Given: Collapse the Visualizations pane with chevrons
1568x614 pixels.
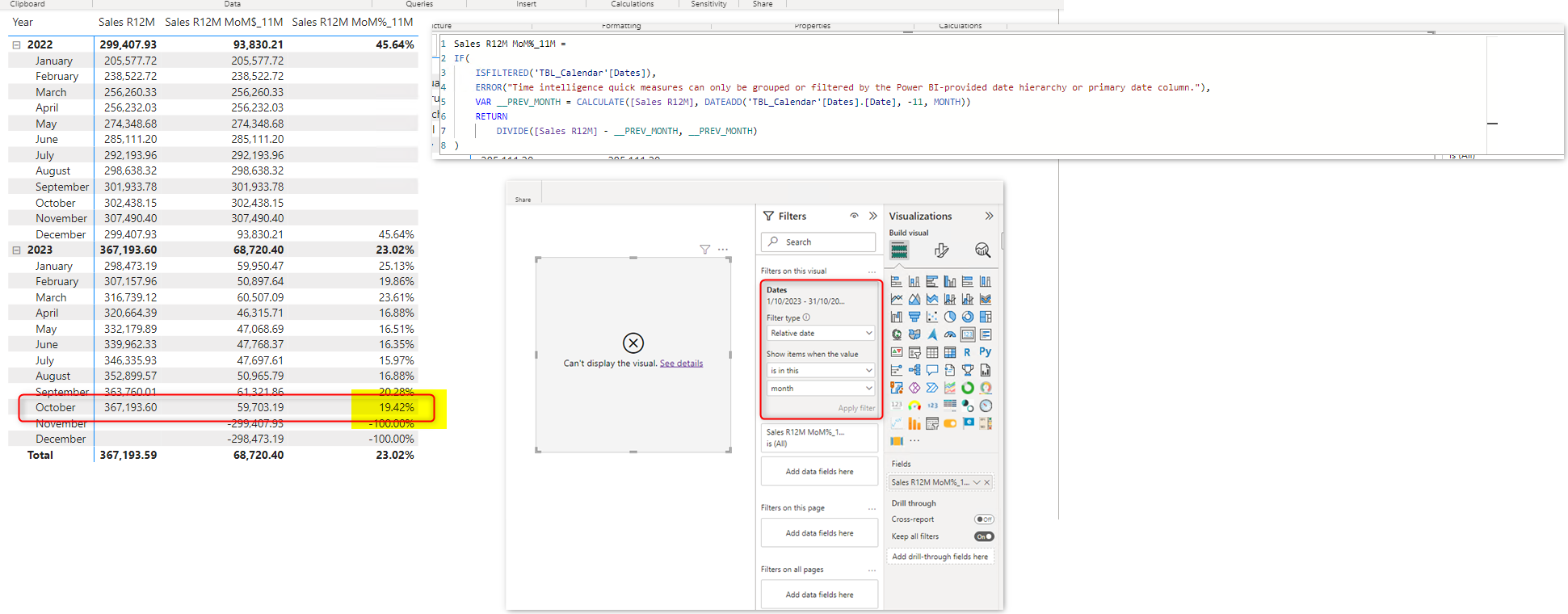Looking at the screenshot, I should point(990,216).
